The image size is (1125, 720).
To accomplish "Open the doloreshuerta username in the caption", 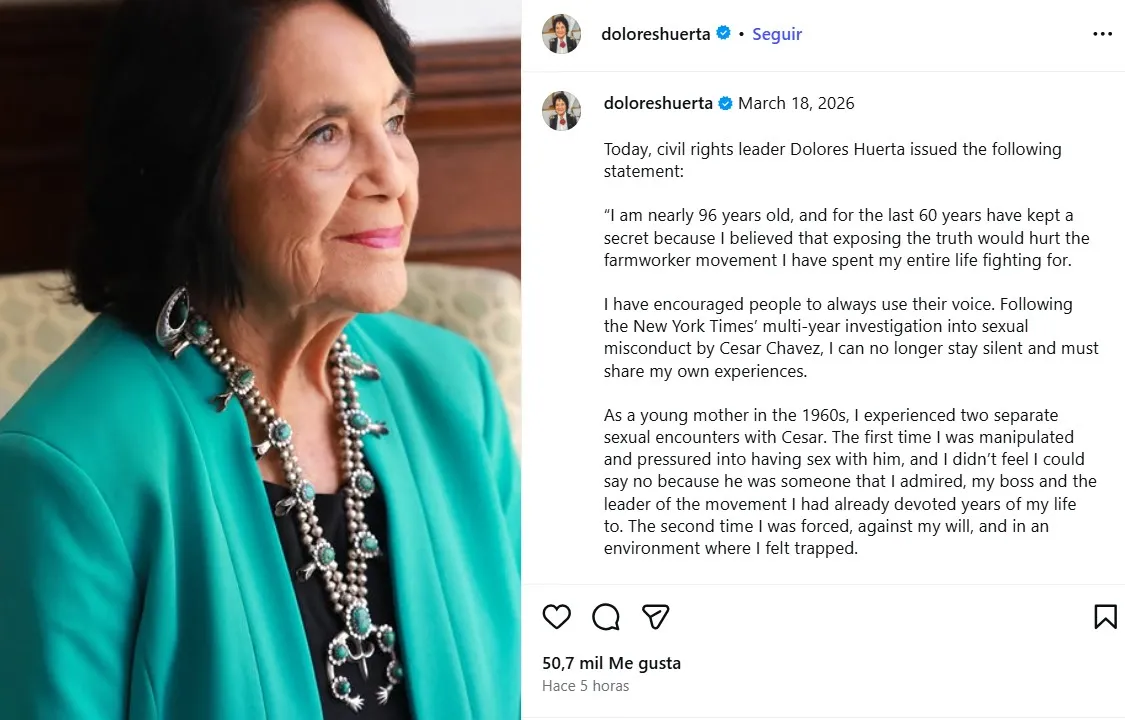I will point(658,103).
